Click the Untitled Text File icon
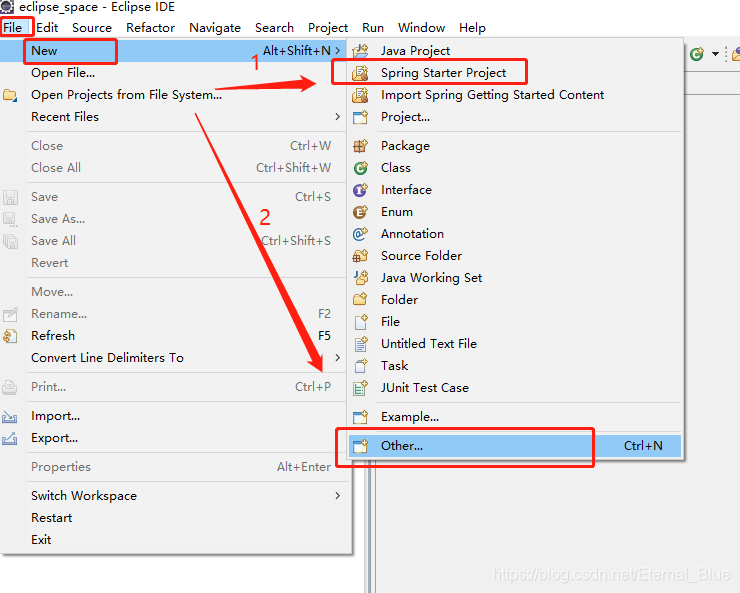This screenshot has width=740, height=593. pos(361,343)
